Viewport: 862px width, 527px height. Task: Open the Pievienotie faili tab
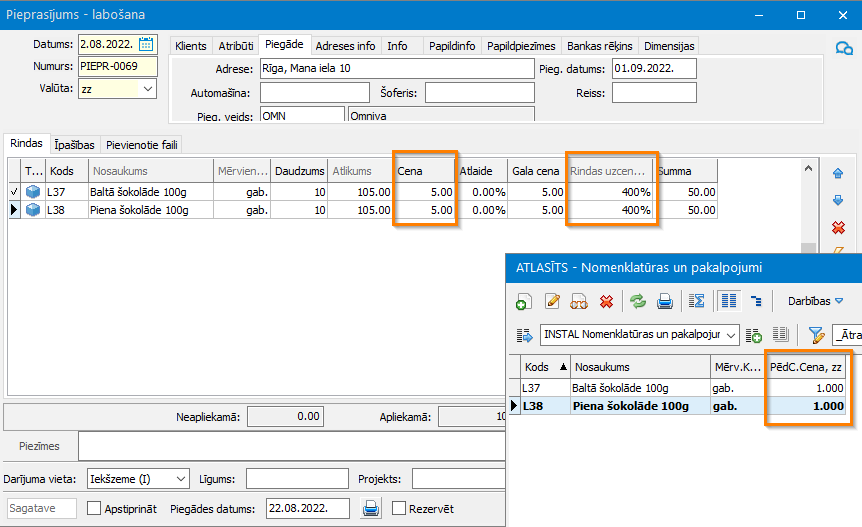tap(142, 145)
